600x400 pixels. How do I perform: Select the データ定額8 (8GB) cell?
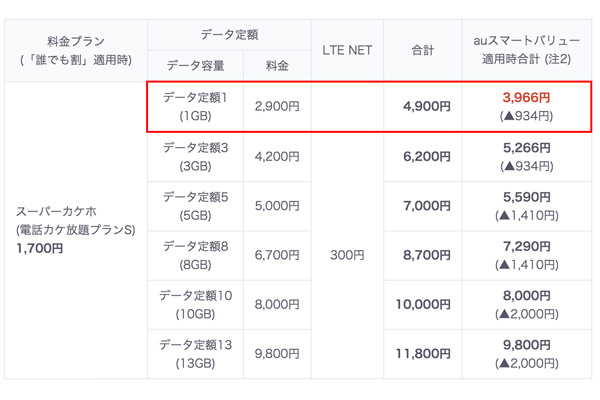195,255
